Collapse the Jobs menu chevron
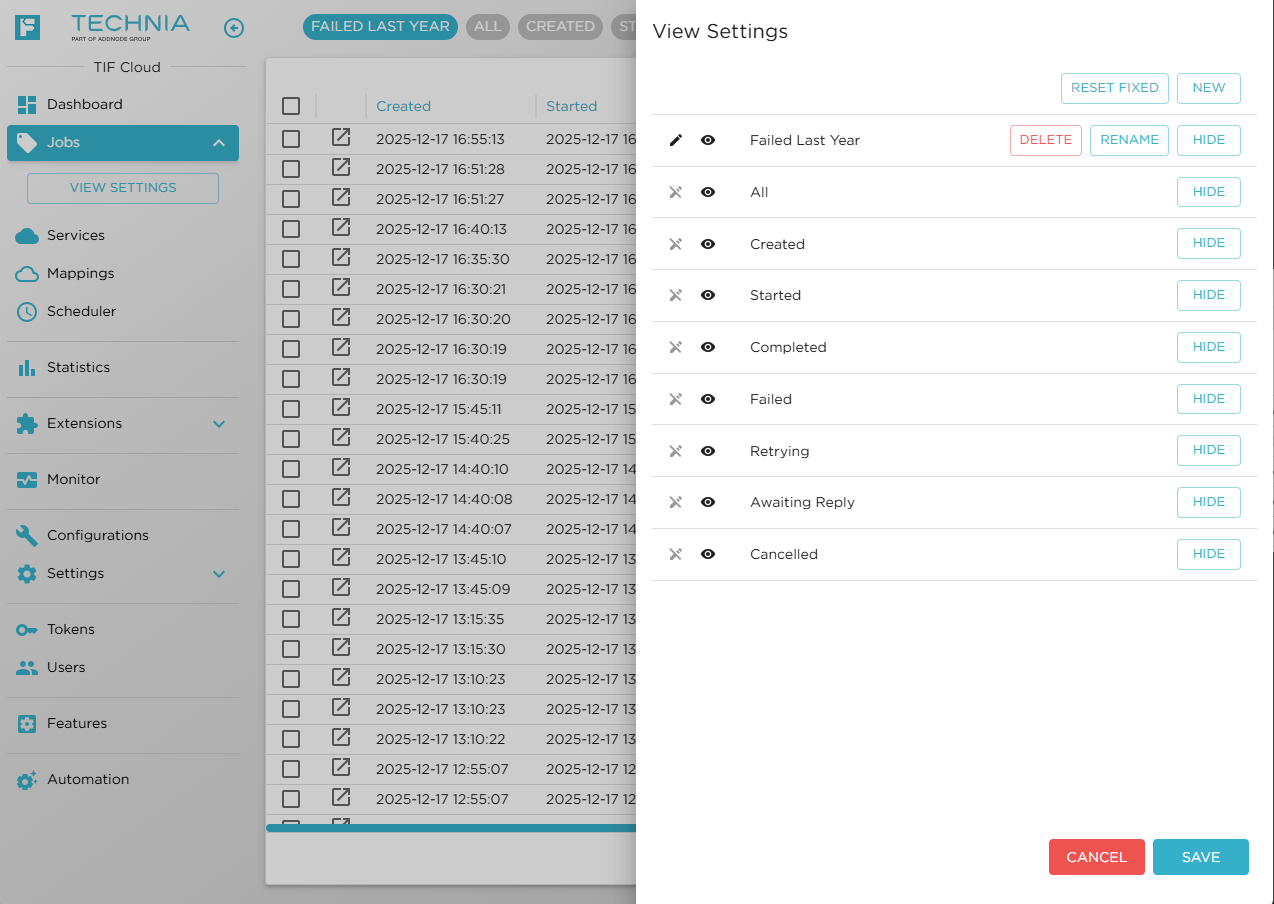Screen dimensions: 1274x904 (x=219, y=142)
